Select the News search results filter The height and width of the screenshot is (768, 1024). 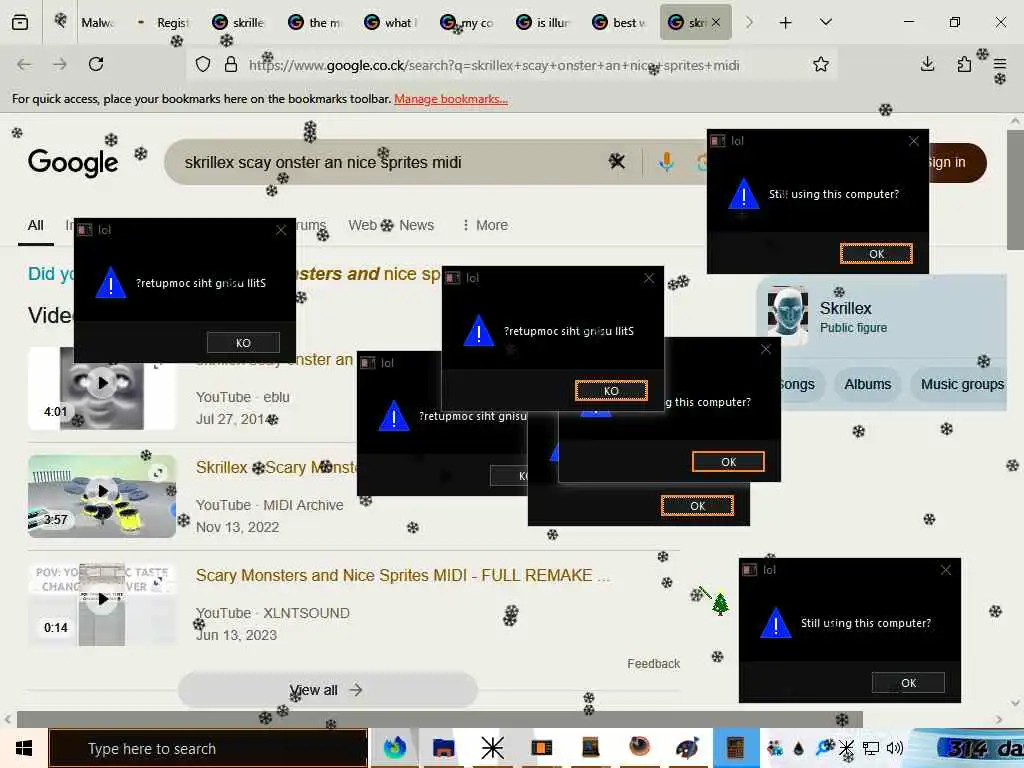click(x=417, y=225)
